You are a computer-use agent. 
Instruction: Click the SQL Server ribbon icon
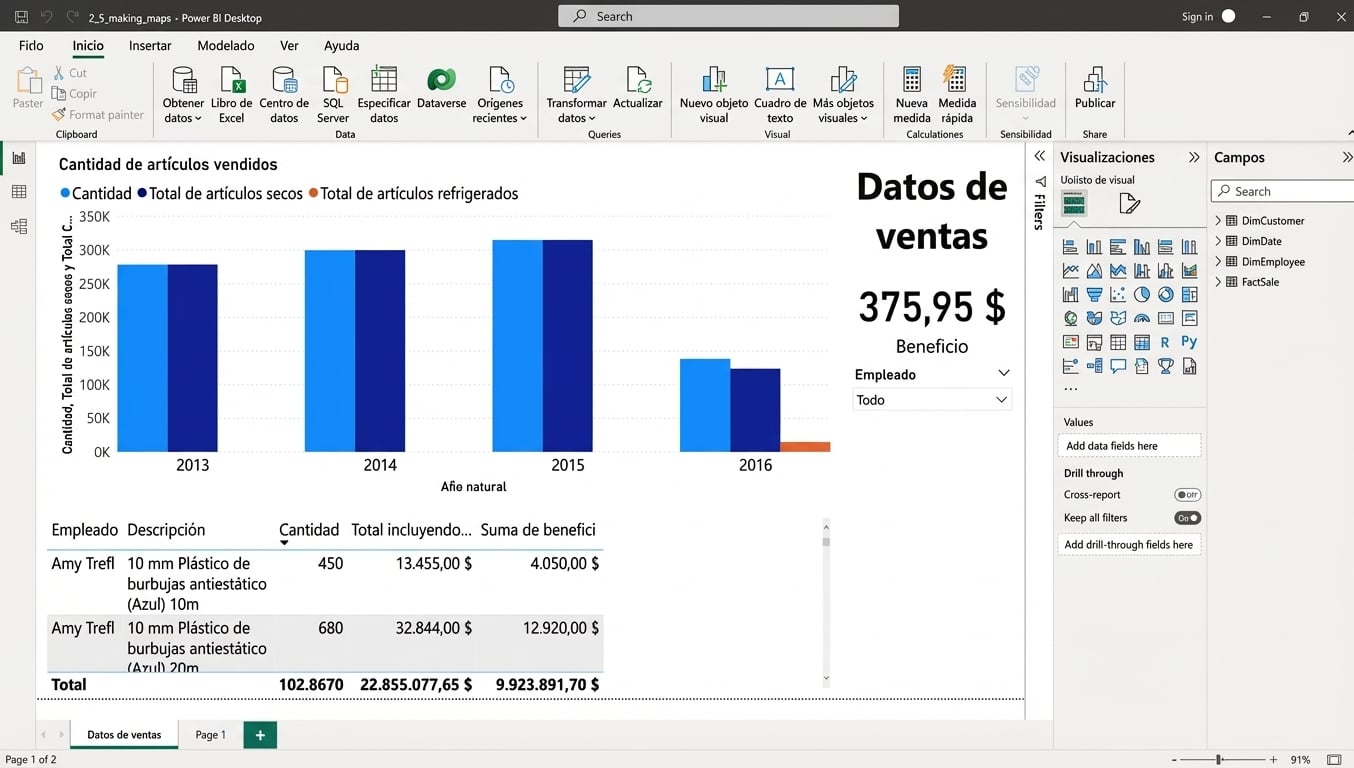coord(333,95)
